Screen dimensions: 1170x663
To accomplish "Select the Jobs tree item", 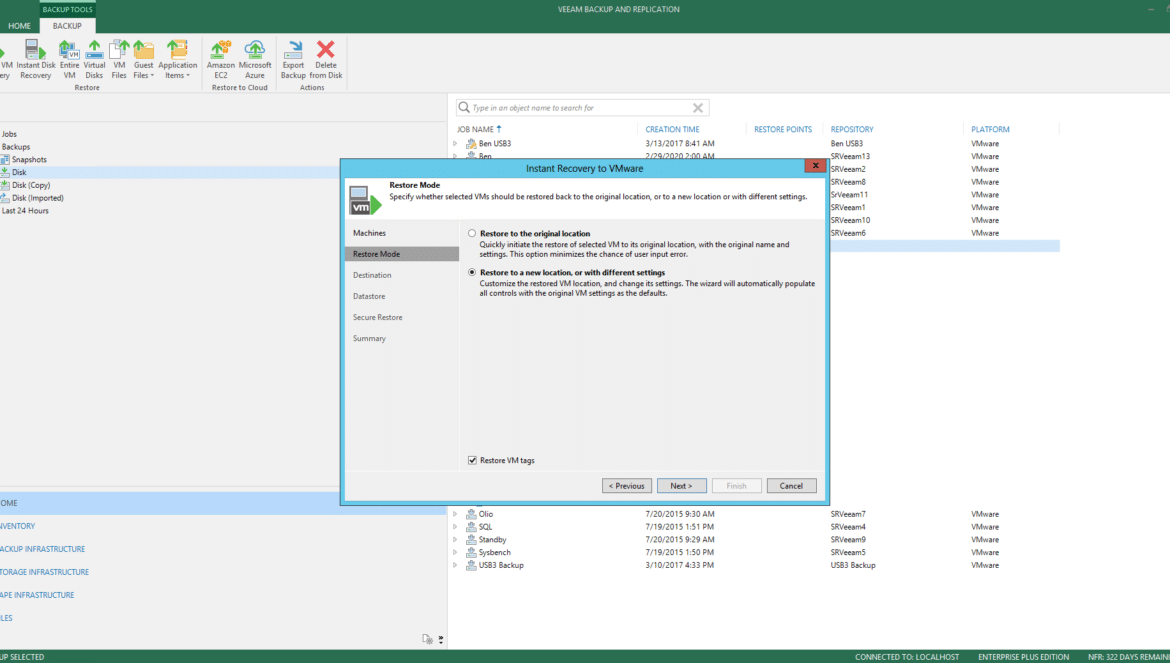I will tap(9, 134).
